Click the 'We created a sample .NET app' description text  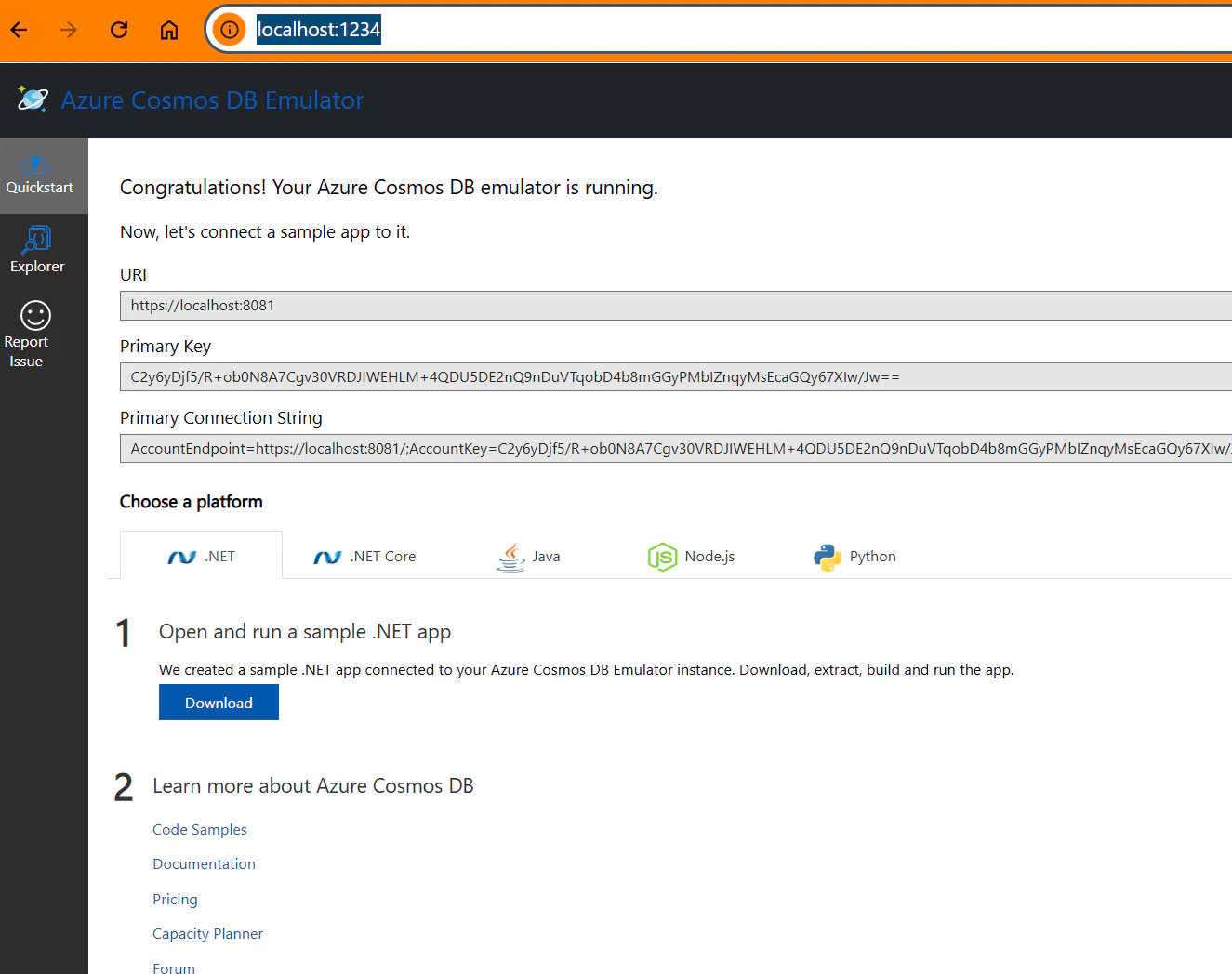tap(587, 670)
